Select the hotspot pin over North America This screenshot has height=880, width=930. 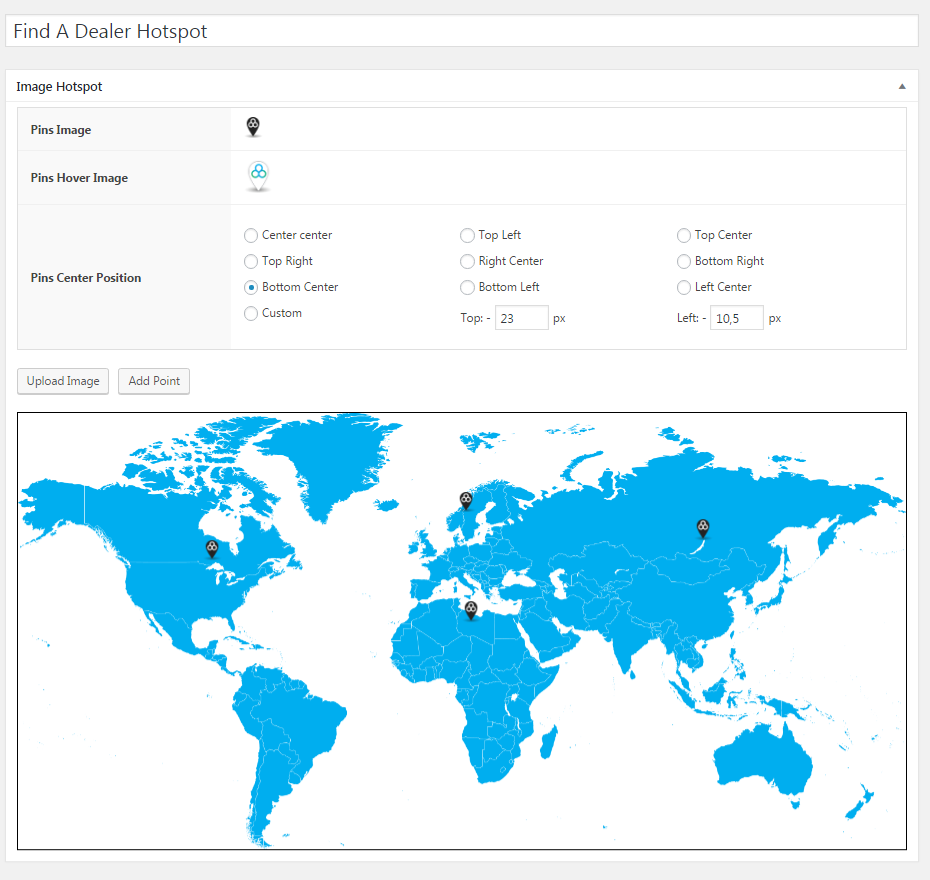tap(212, 549)
